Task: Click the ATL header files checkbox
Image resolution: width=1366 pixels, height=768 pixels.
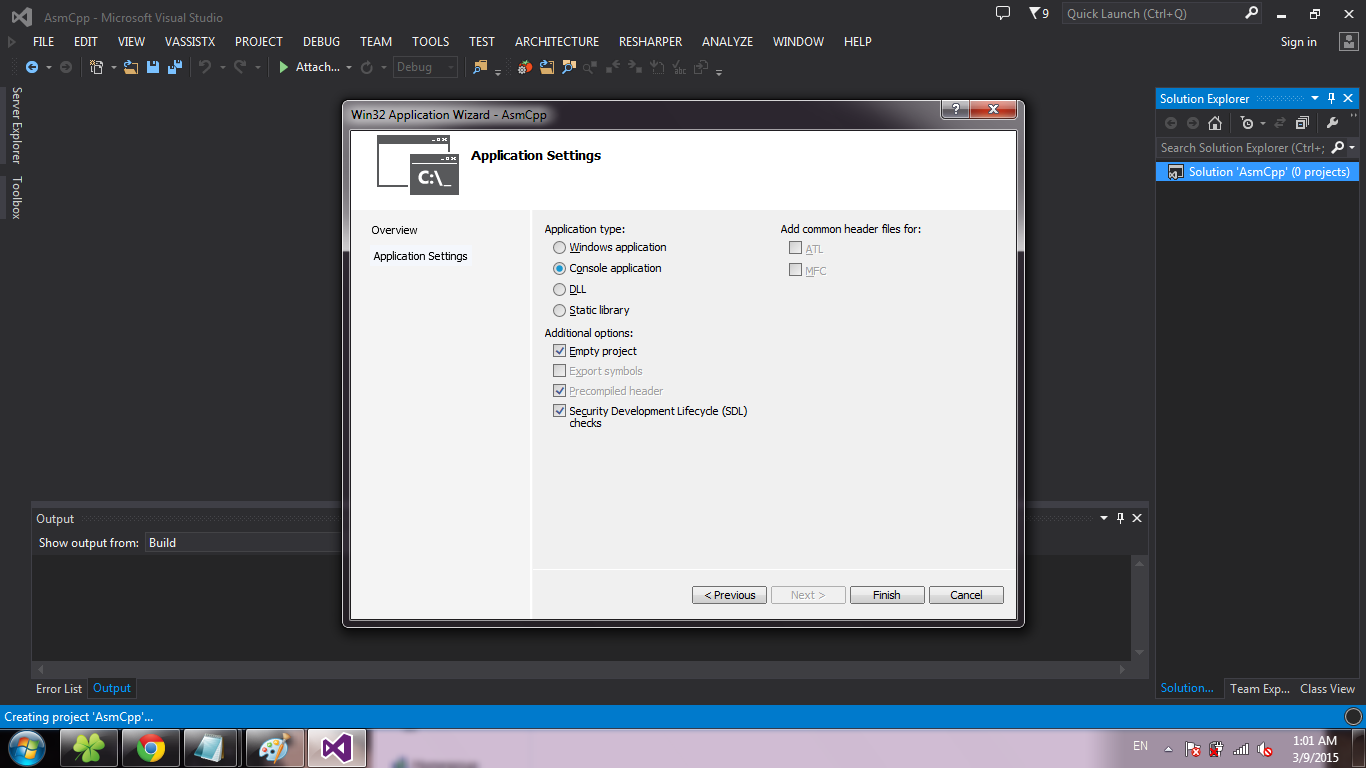Action: (795, 248)
